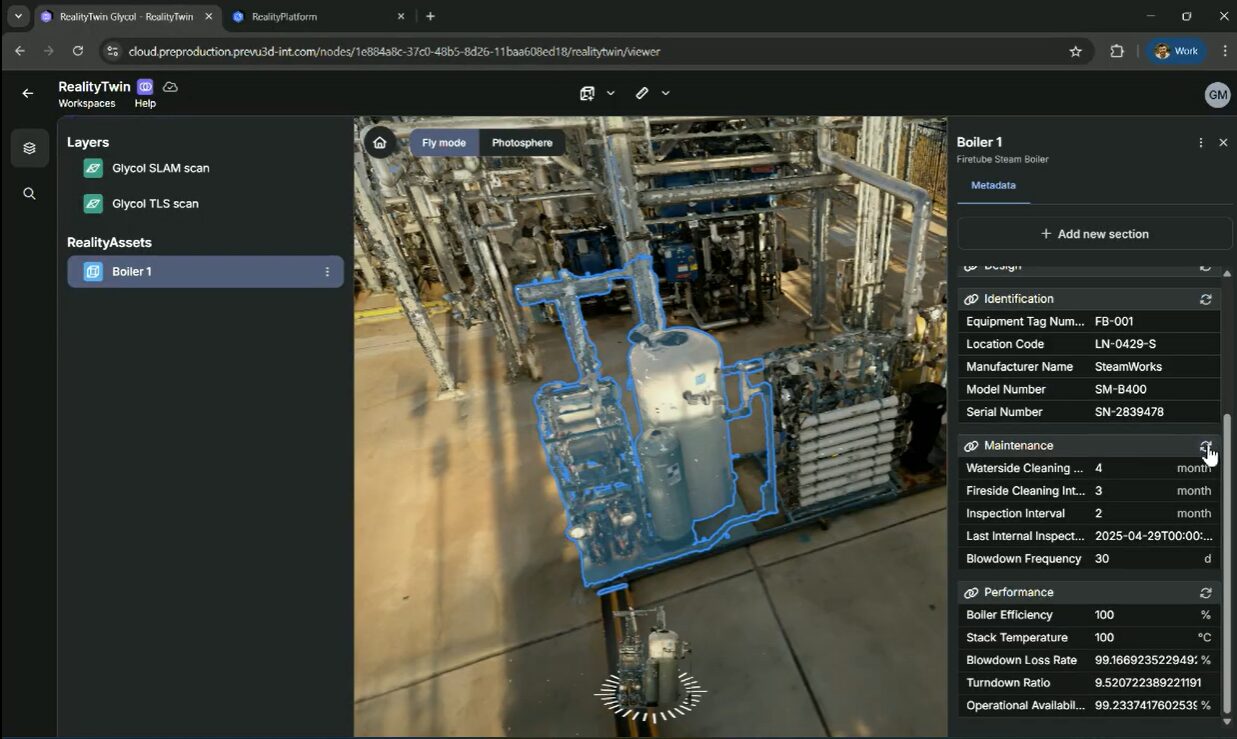
Task: Expand the 3D view tool dropdown arrow
Action: point(611,93)
